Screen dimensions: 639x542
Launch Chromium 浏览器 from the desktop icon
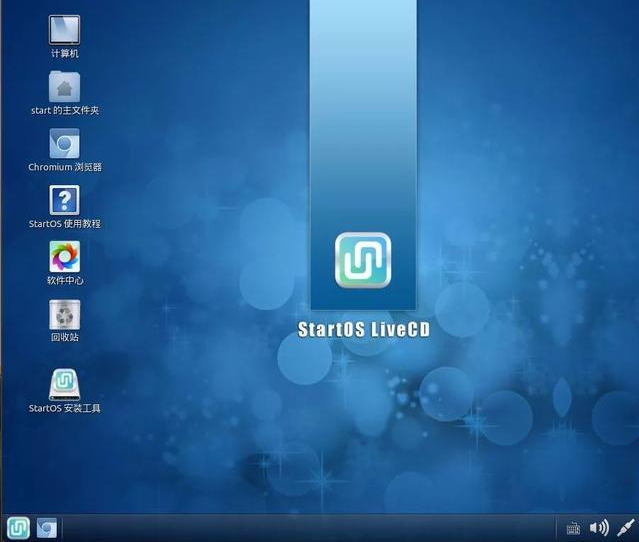[x=64, y=144]
